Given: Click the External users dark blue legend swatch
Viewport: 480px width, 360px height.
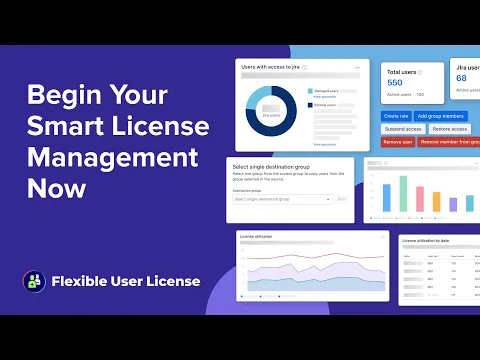Looking at the screenshot, I should point(310,105).
